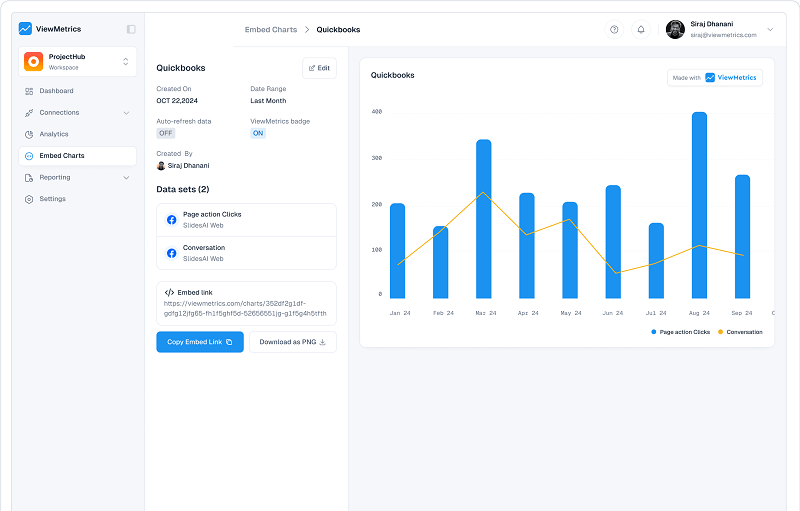Click Facebook icon beside Conversation
800x511 pixels.
tap(172, 253)
